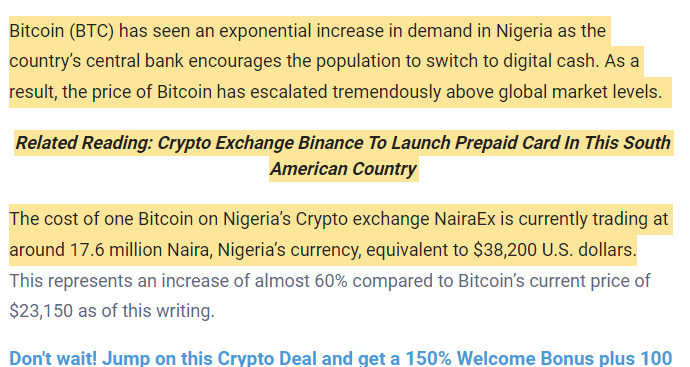Screen dimensions: 690x367
Task: Click "Related Reading:" label at link start
Action: click(84, 143)
